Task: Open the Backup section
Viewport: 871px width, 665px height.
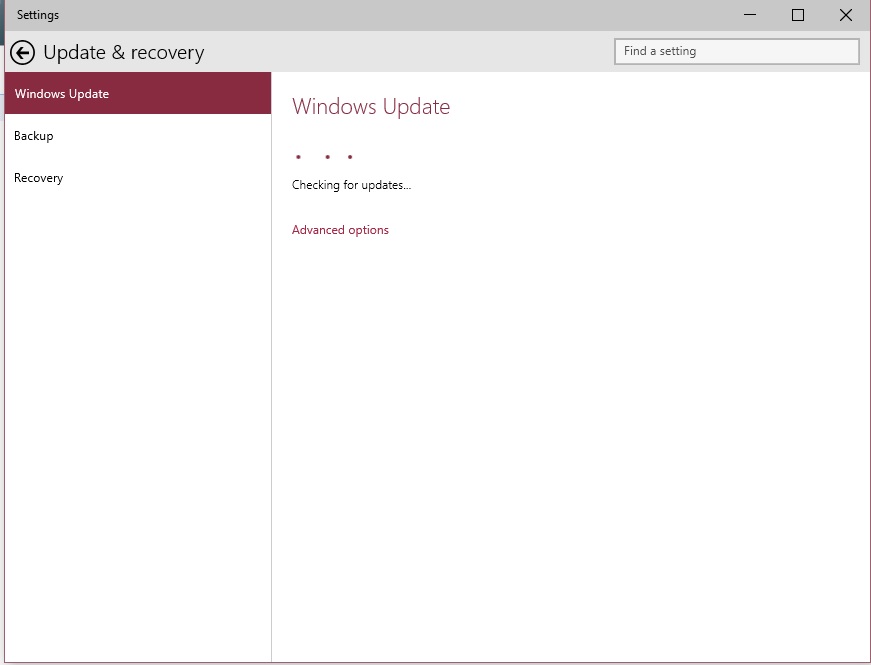Action: [138, 136]
